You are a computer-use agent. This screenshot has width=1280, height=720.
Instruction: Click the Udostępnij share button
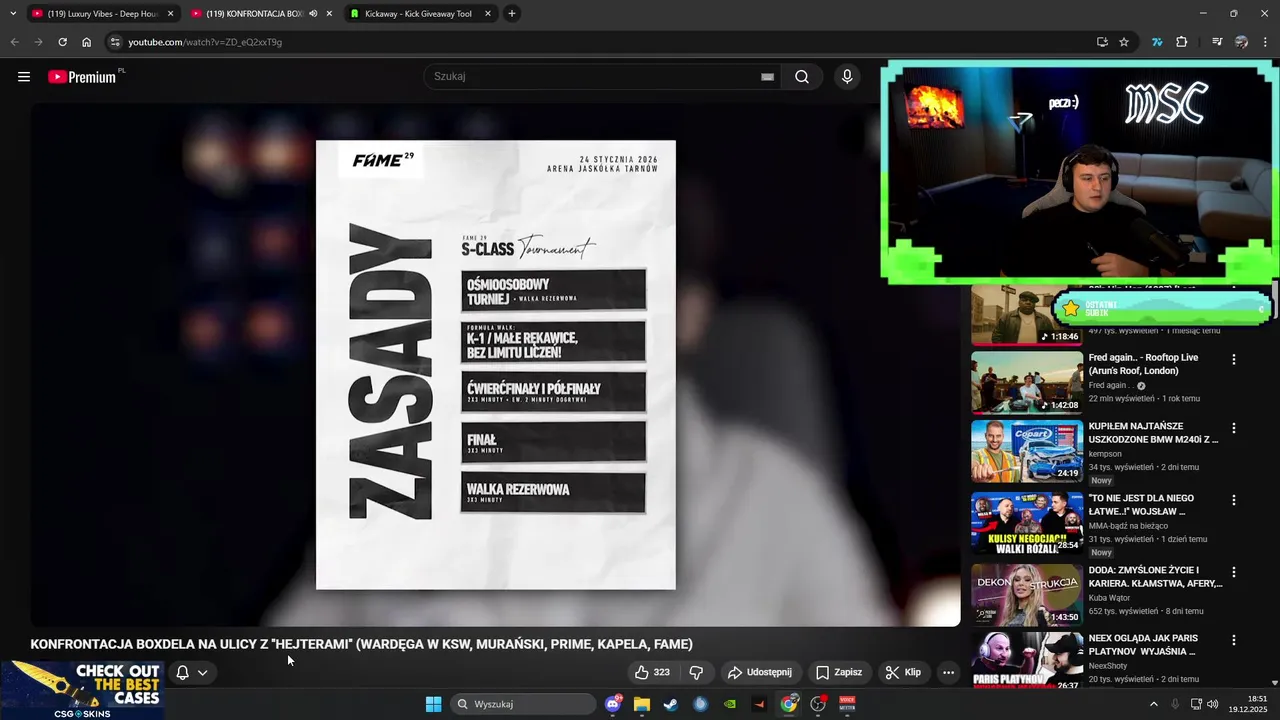759,672
